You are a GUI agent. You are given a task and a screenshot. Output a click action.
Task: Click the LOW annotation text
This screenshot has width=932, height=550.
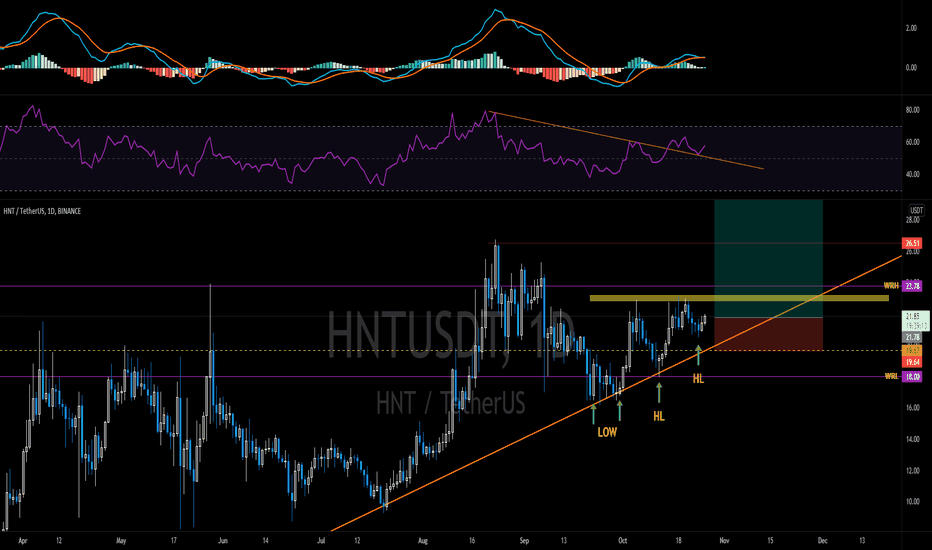point(607,432)
